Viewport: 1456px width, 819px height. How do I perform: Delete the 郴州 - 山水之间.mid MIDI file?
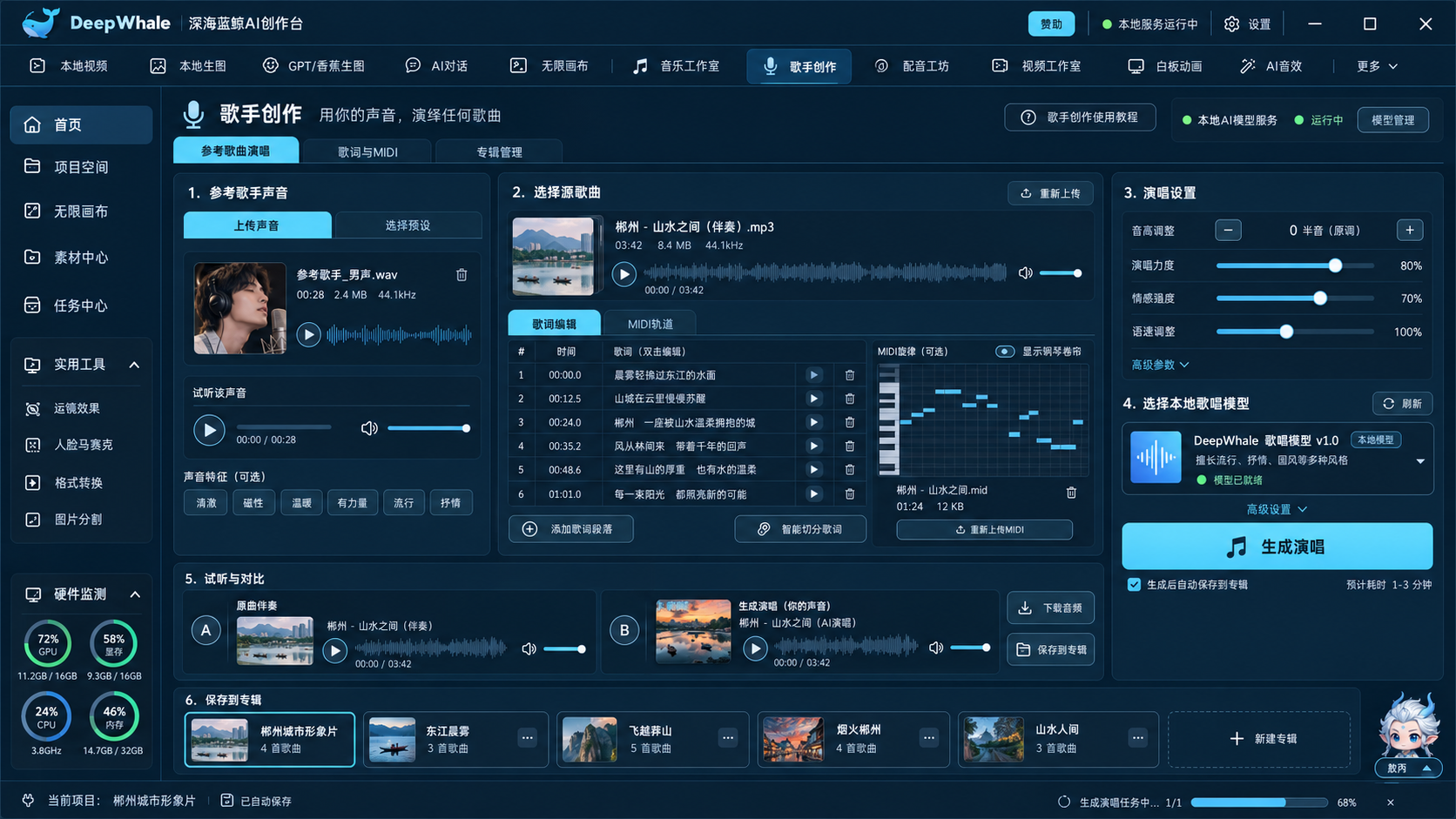1071,493
